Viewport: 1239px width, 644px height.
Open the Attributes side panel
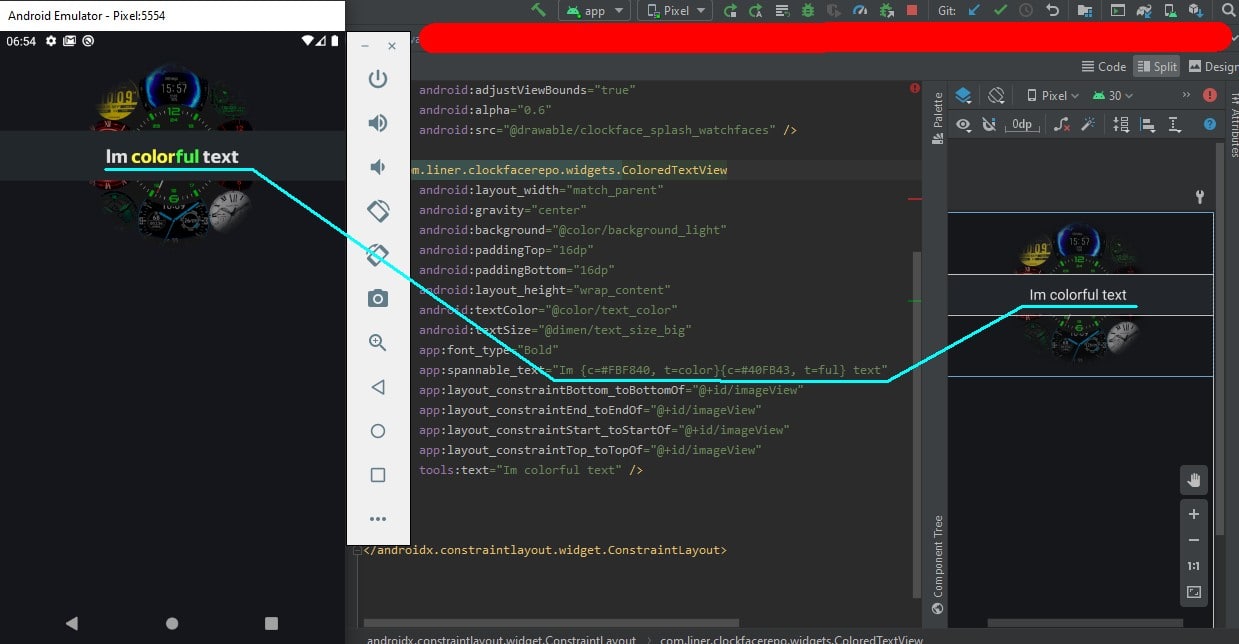coord(1233,125)
